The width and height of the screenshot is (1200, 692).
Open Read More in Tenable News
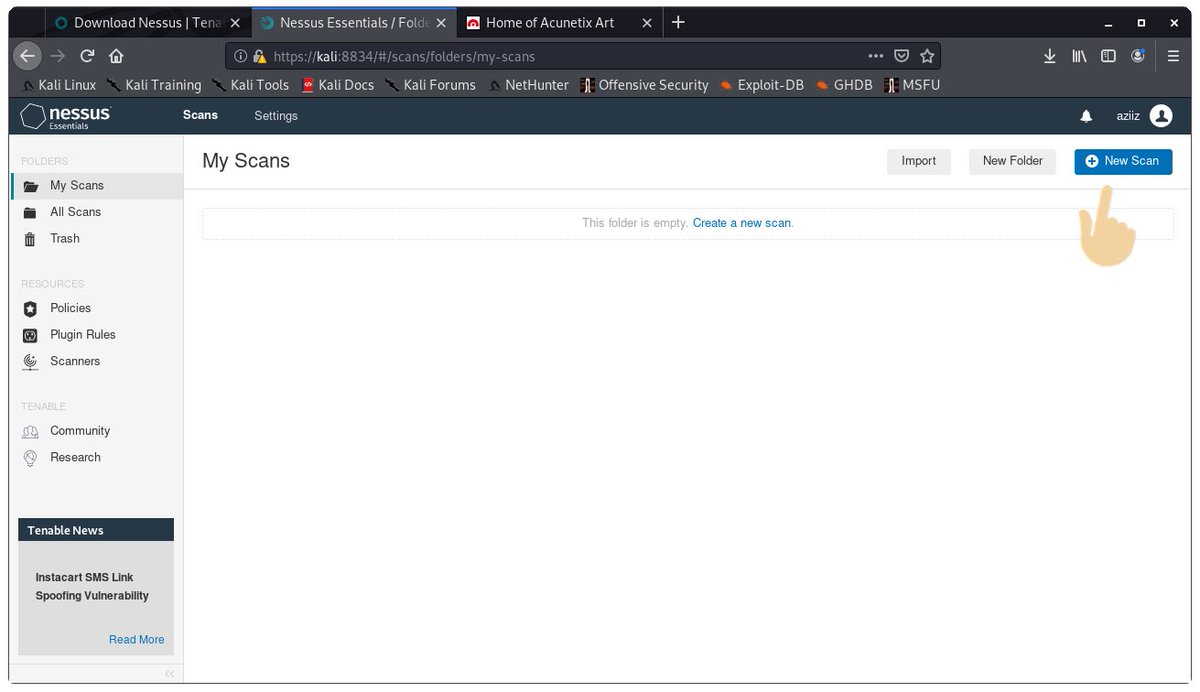pos(137,640)
